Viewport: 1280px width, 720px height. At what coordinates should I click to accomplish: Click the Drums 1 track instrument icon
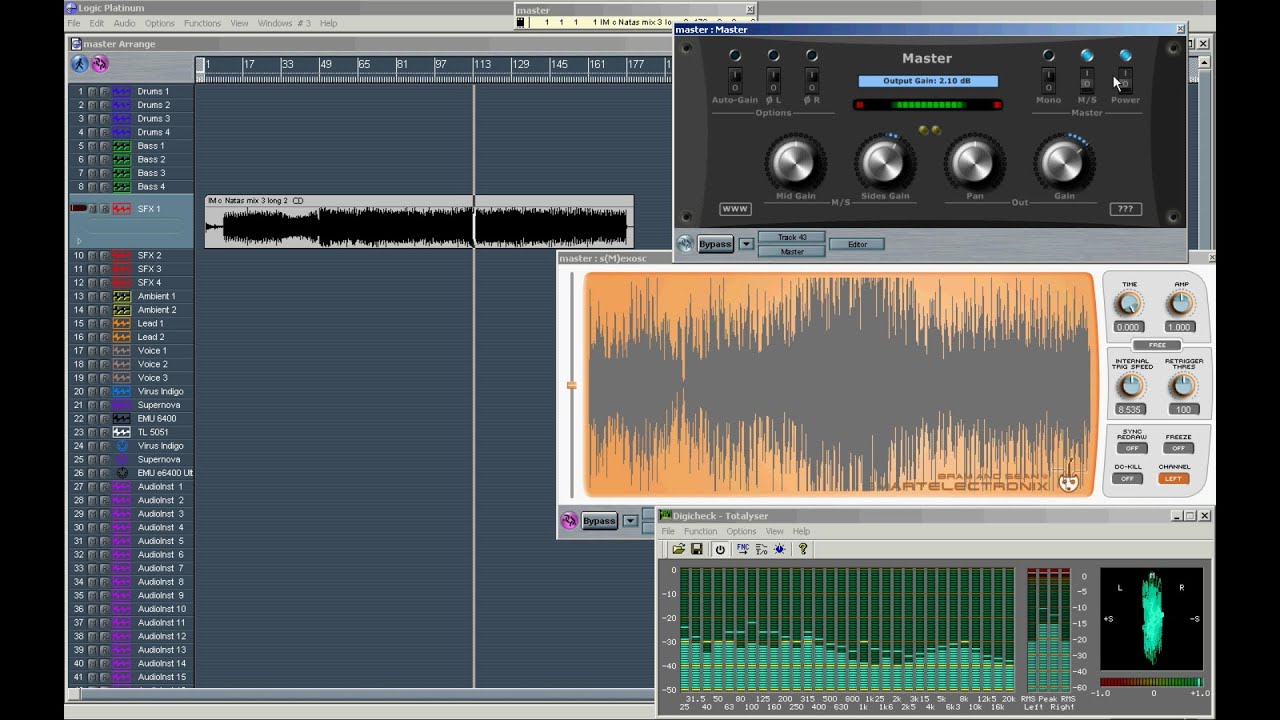(121, 92)
